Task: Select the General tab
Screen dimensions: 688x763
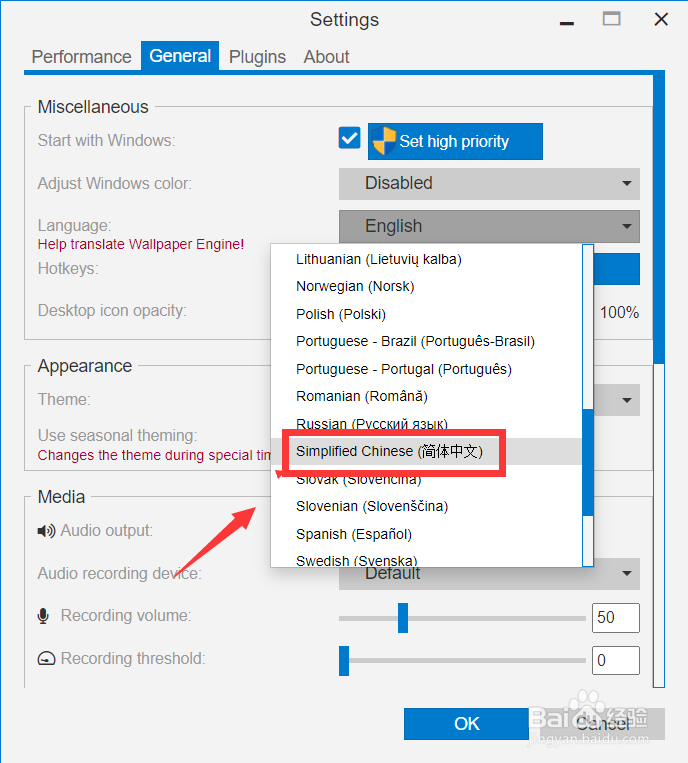Action: (x=180, y=56)
